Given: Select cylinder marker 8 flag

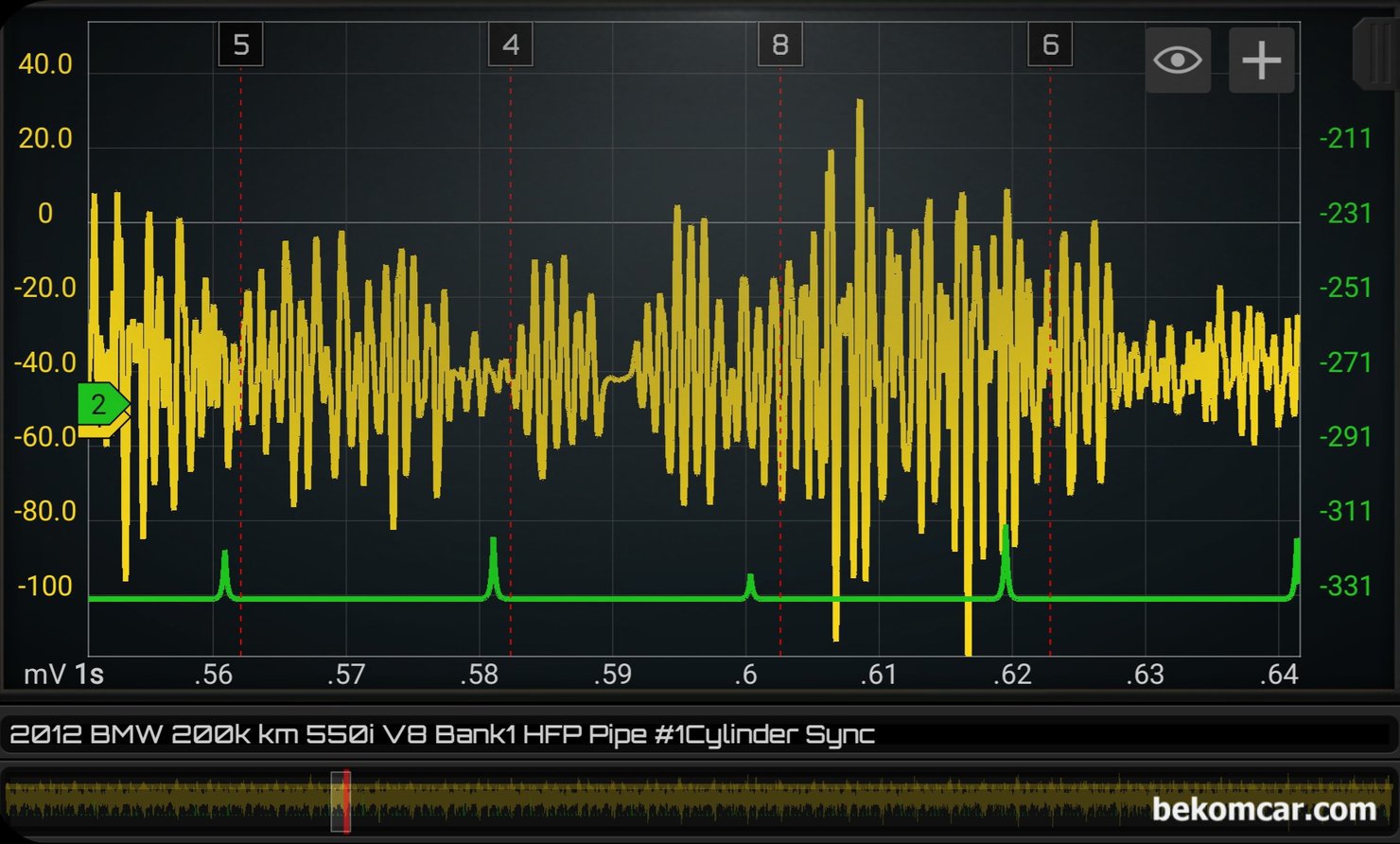Looking at the screenshot, I should point(780,44).
